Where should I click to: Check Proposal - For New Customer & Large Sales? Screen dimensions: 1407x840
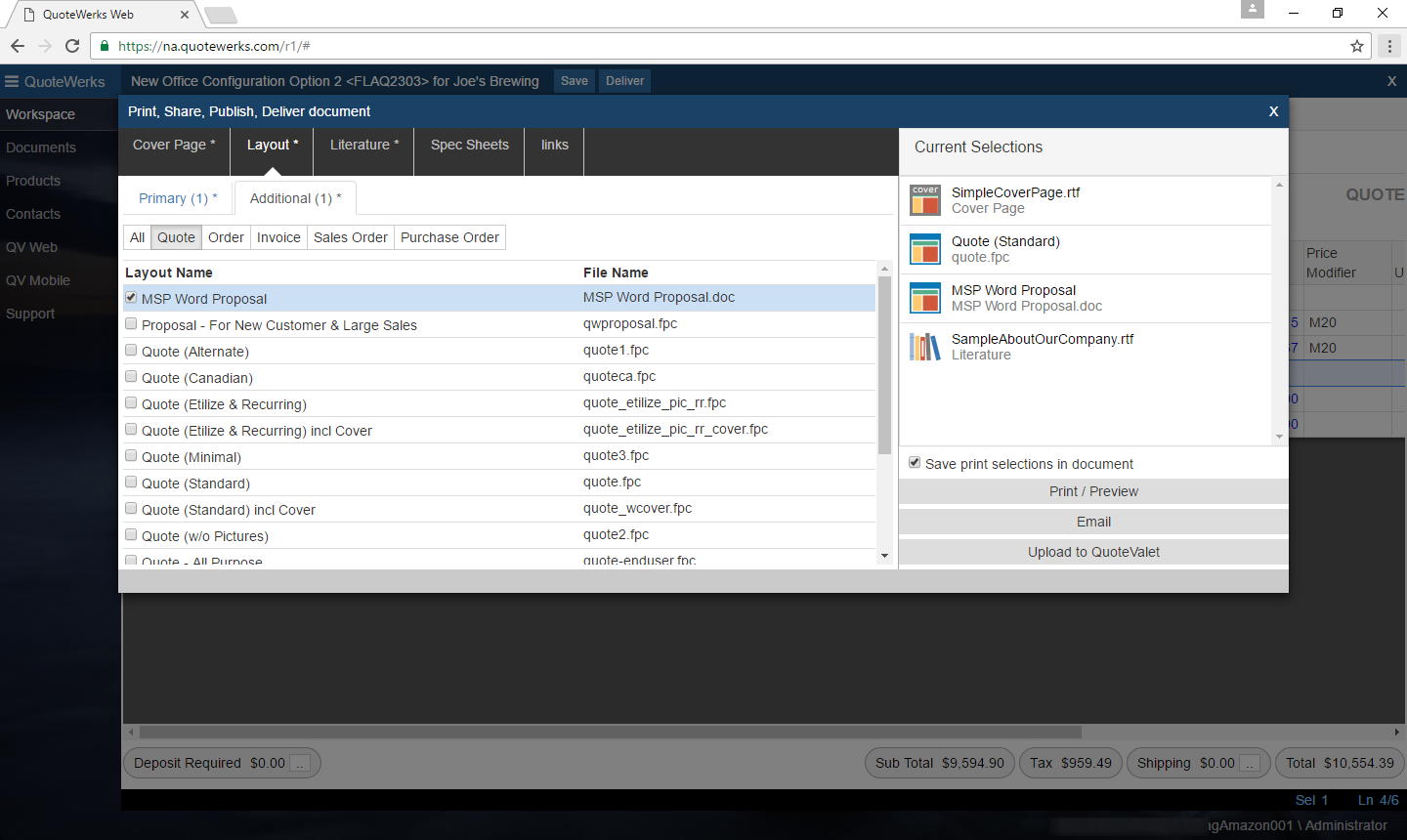point(131,323)
